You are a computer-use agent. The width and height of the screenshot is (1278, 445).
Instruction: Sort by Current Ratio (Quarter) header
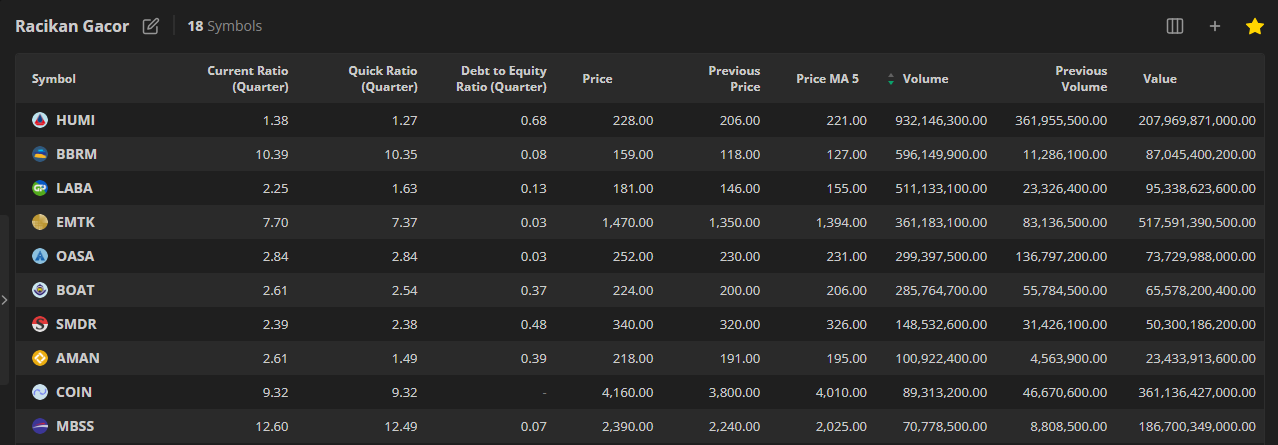click(x=247, y=79)
